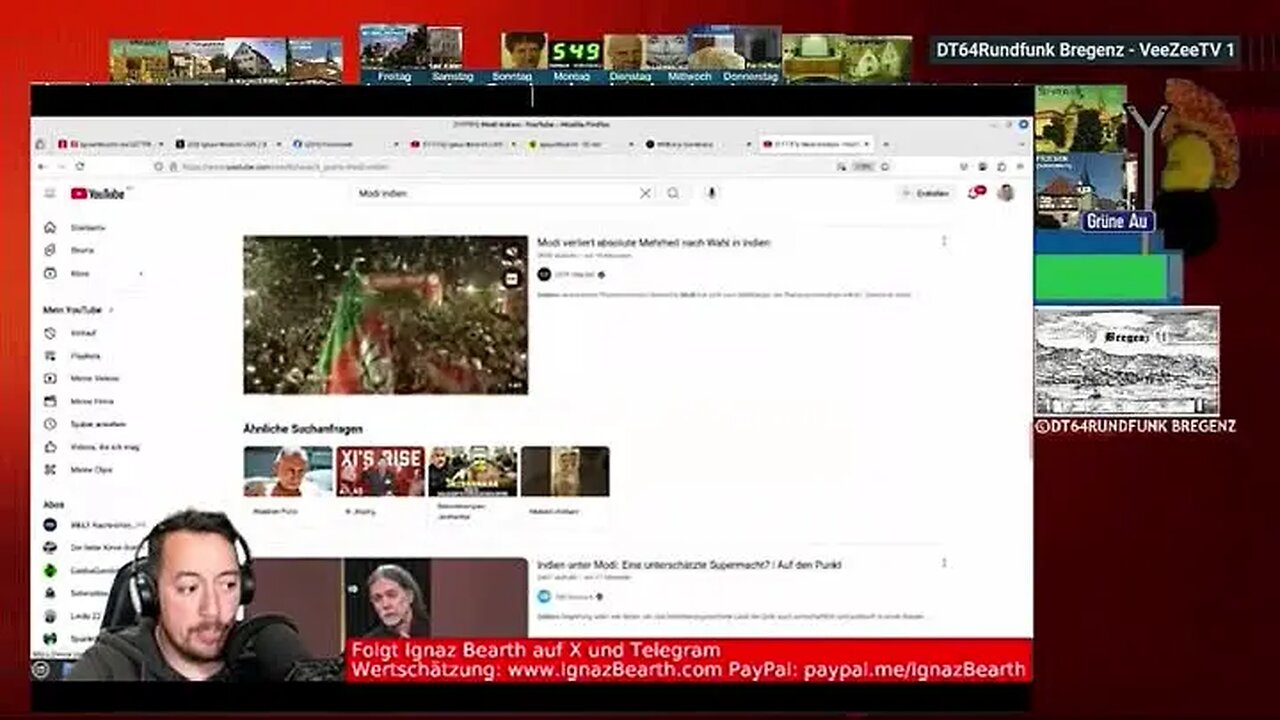Clear the search with the X icon
Viewport: 1280px width, 720px height.
[645, 193]
